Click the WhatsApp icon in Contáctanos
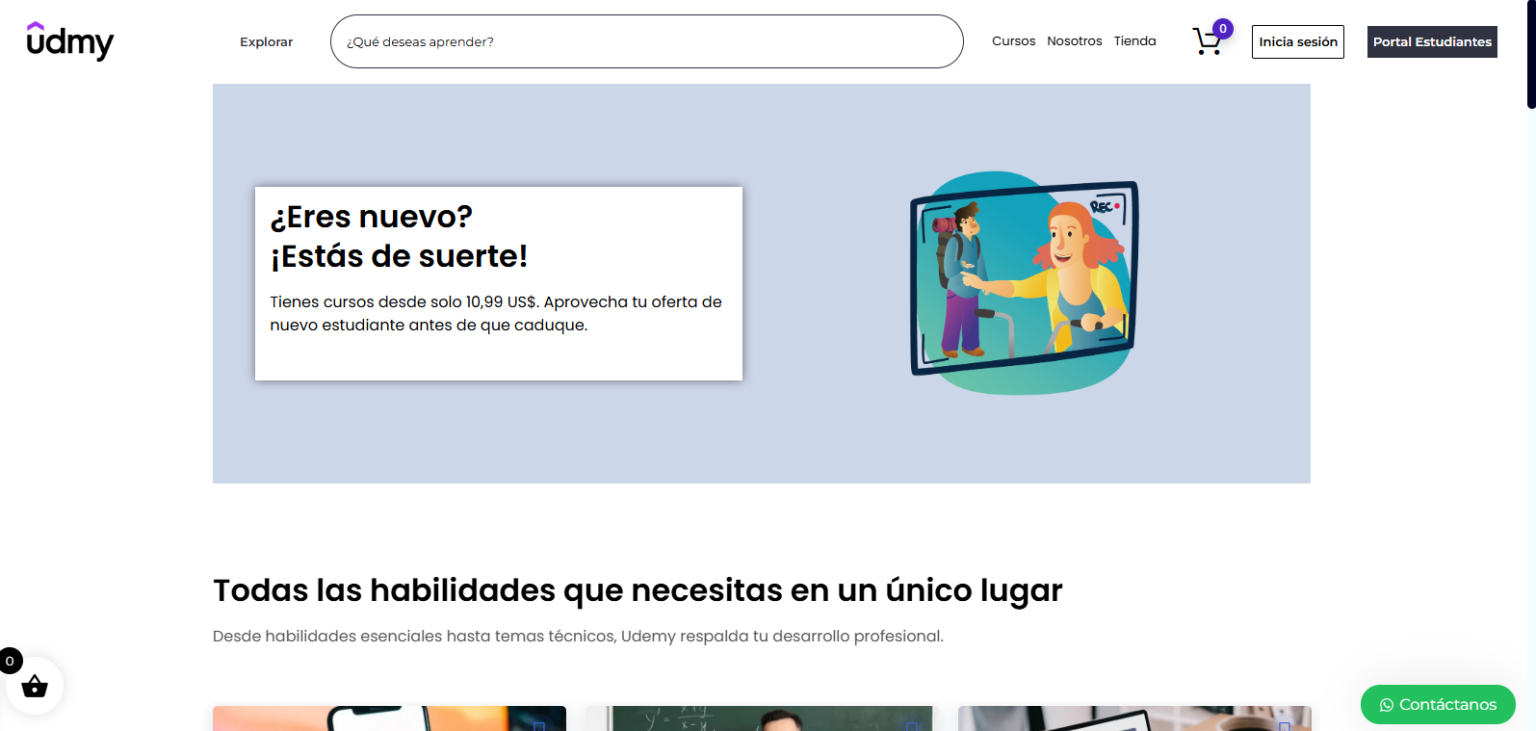 pos(1385,705)
